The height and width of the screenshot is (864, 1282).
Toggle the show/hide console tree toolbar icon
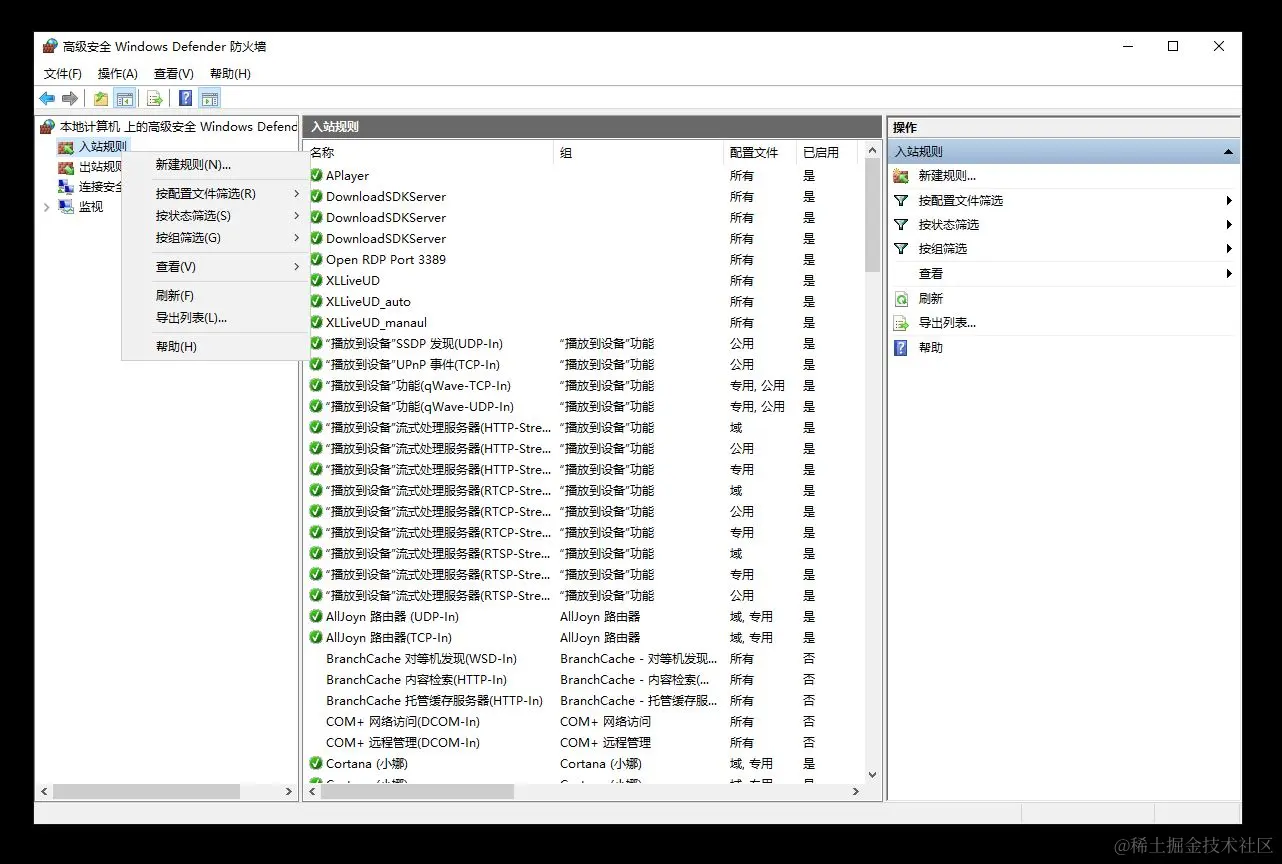[x=125, y=98]
